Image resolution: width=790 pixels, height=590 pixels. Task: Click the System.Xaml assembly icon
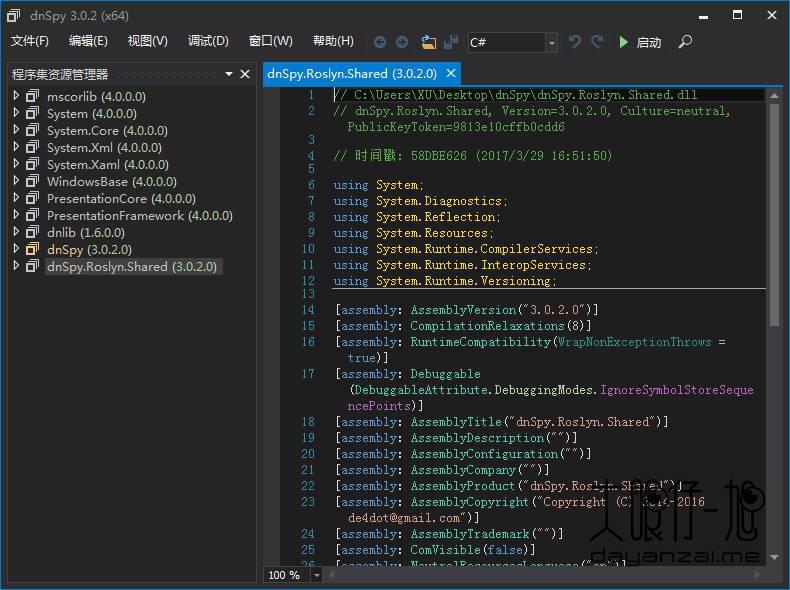32,164
